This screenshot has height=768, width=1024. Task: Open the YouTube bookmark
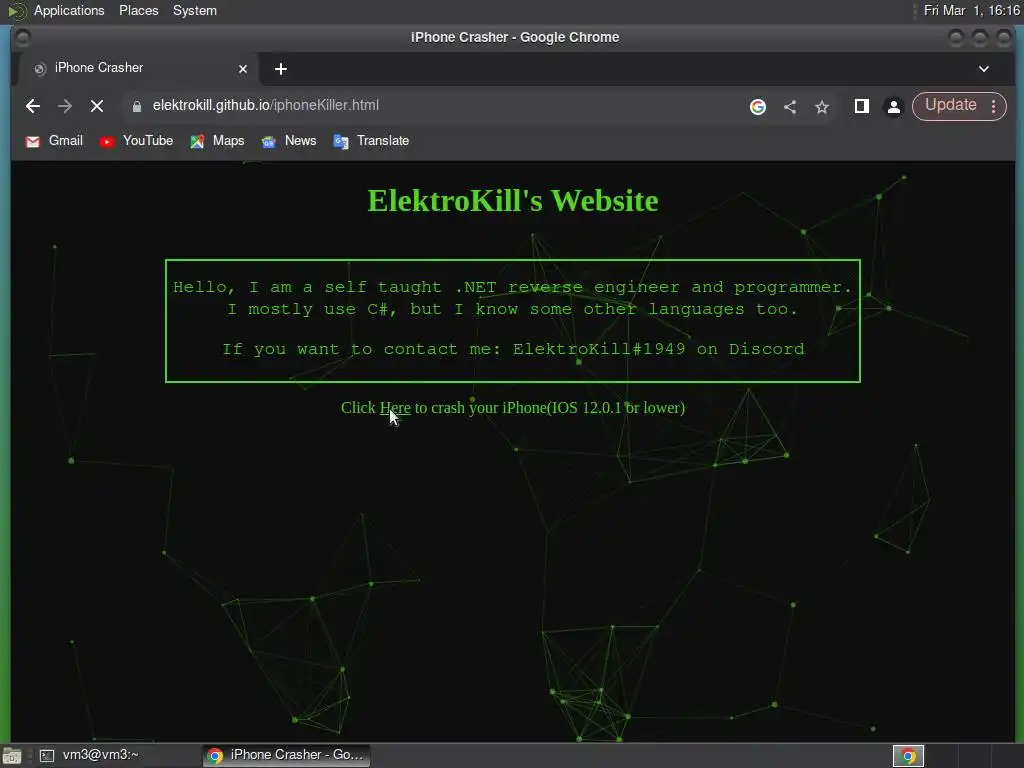(136, 141)
